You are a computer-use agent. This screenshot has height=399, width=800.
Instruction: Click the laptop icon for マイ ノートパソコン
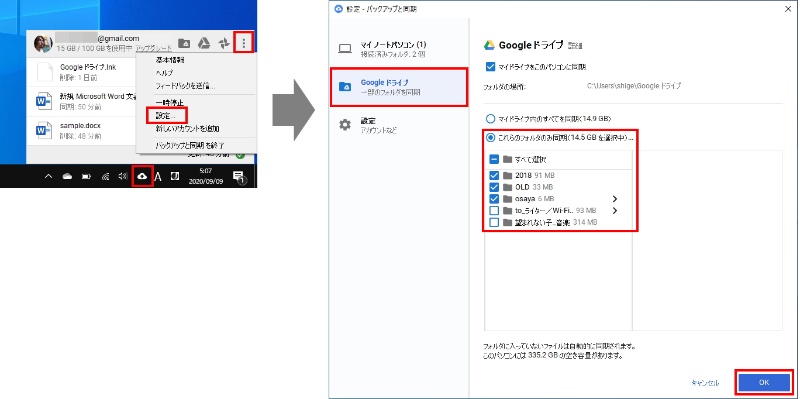click(x=345, y=48)
